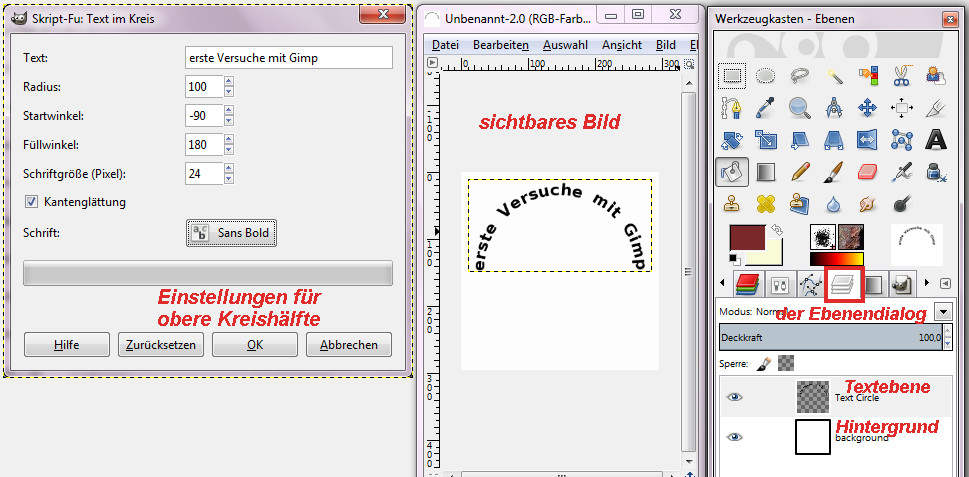Select the Flip tool
The width and height of the screenshot is (969, 477).
pos(868,140)
